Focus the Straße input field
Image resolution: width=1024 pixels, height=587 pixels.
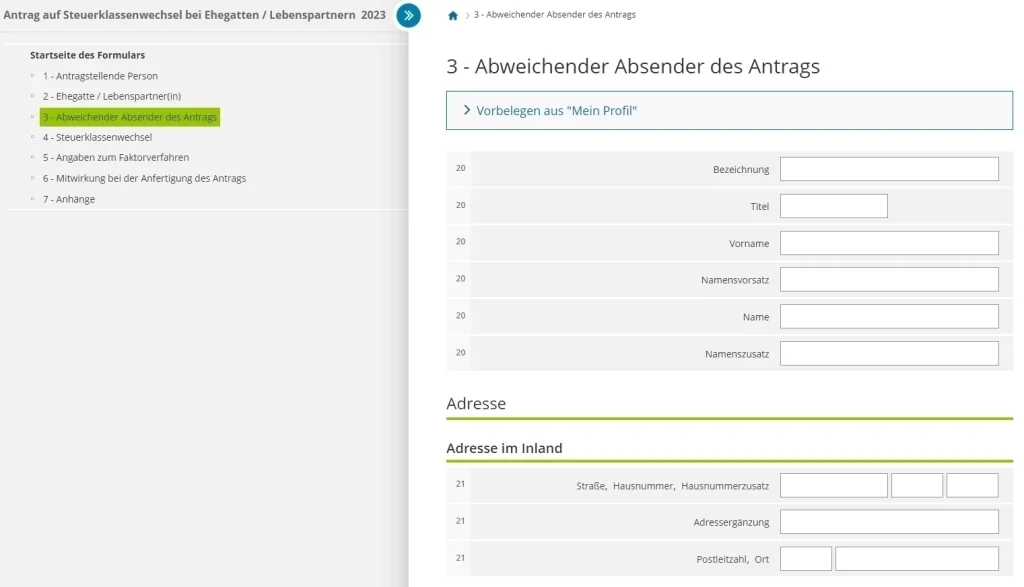click(x=833, y=486)
